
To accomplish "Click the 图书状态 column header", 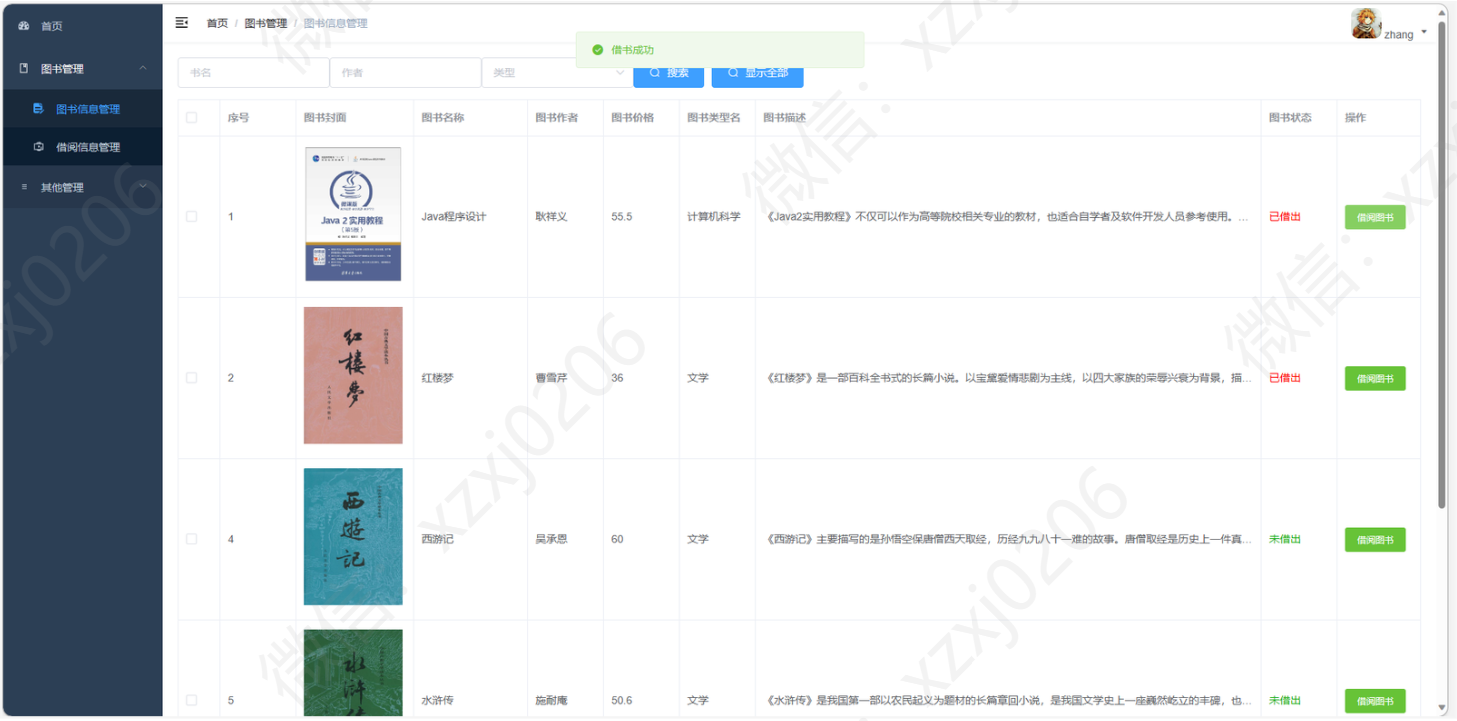I will point(1290,118).
